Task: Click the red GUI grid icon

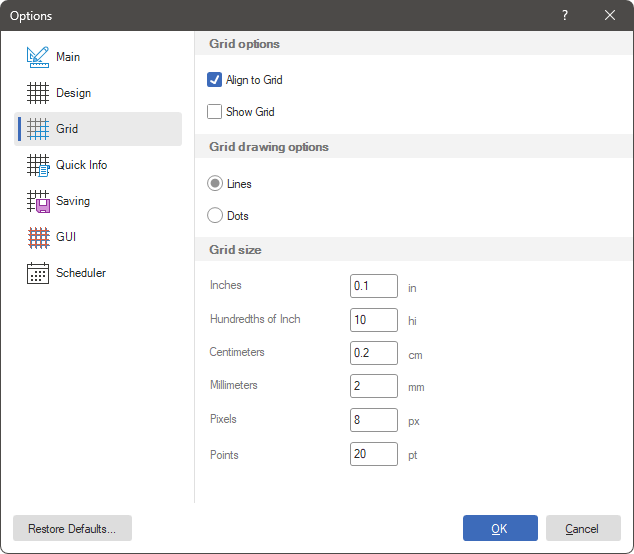Action: click(38, 237)
